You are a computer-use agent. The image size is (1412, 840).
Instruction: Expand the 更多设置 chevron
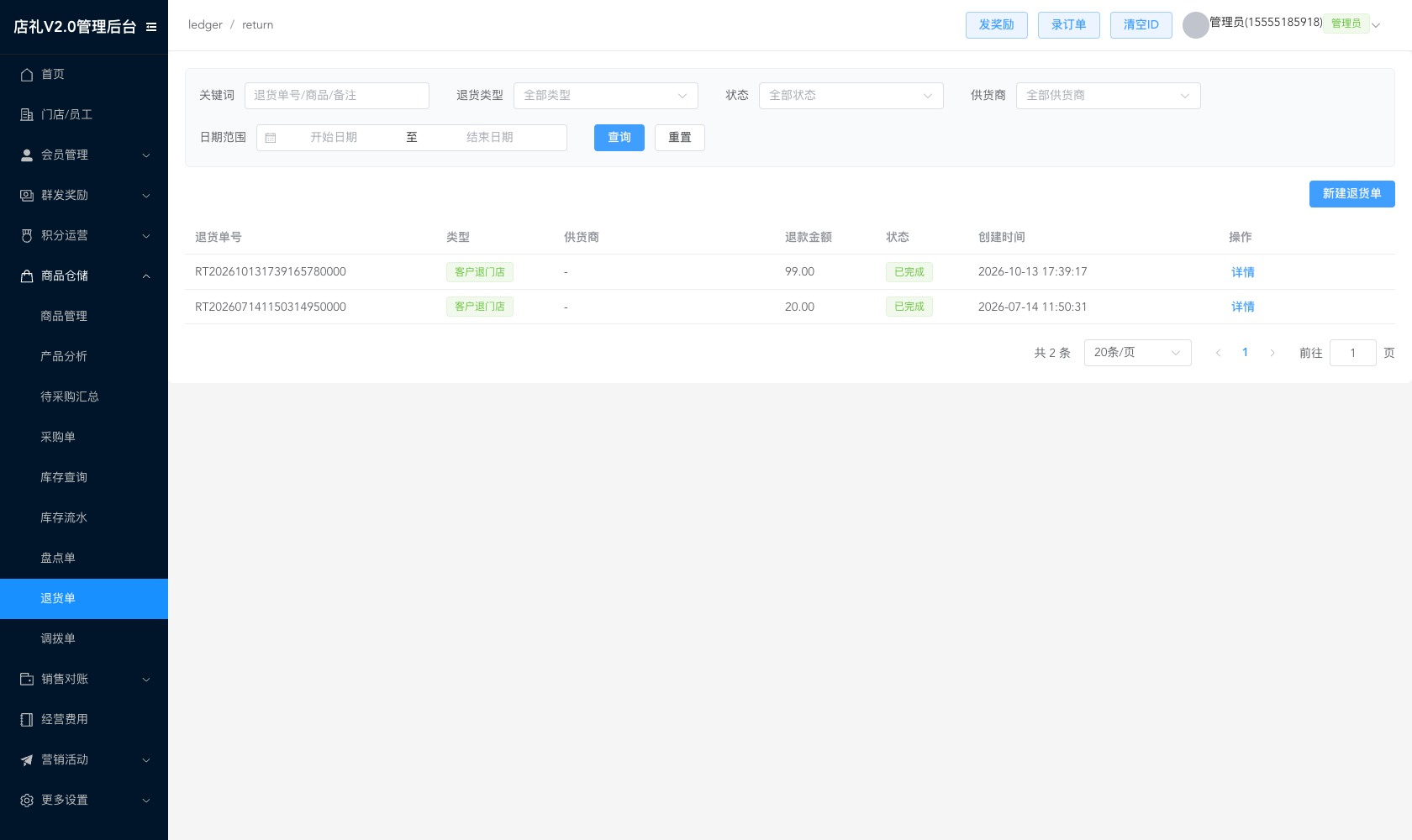[x=146, y=801]
